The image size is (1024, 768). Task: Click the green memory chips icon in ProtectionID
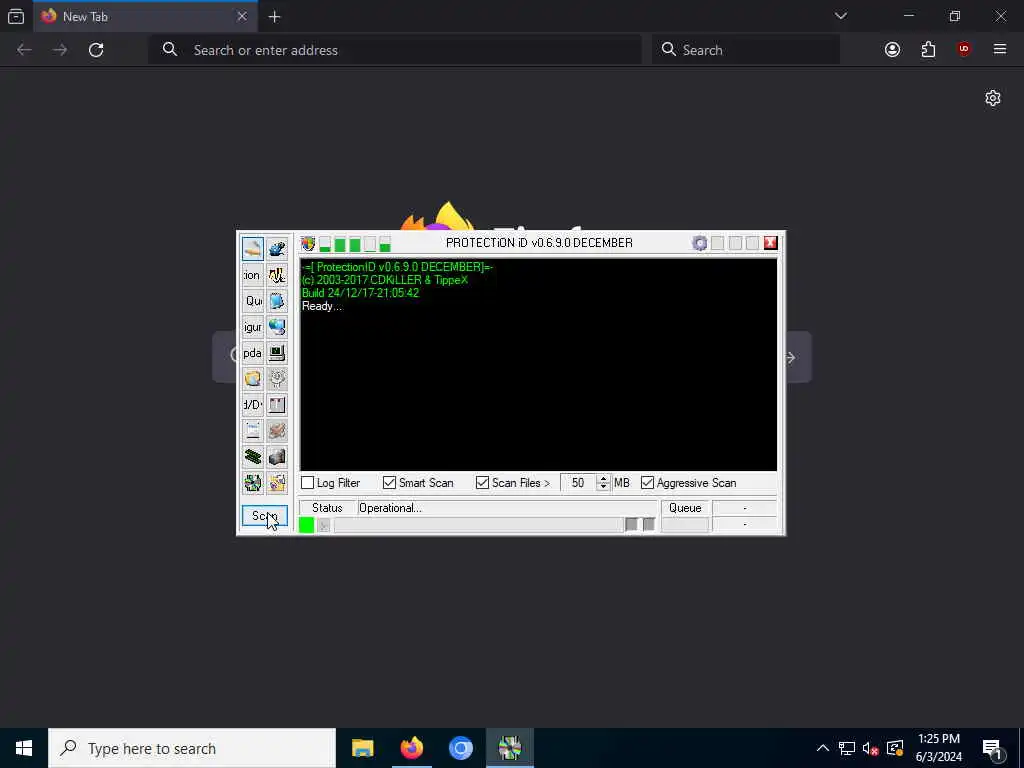tap(253, 457)
